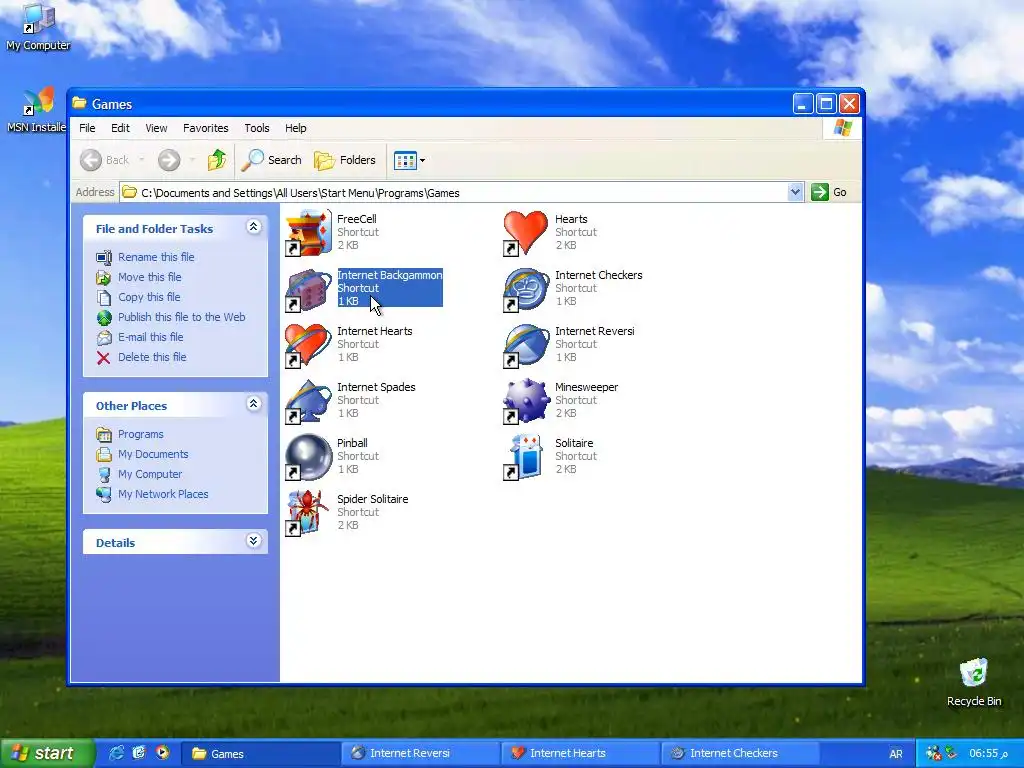Image resolution: width=1024 pixels, height=768 pixels.
Task: Go to Programs in Other Places
Action: pos(140,434)
